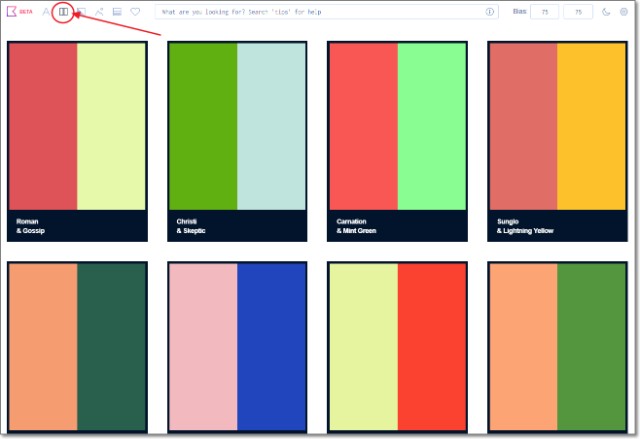The image size is (640, 439).
Task: Click the second Bias value field
Action: pos(578,12)
